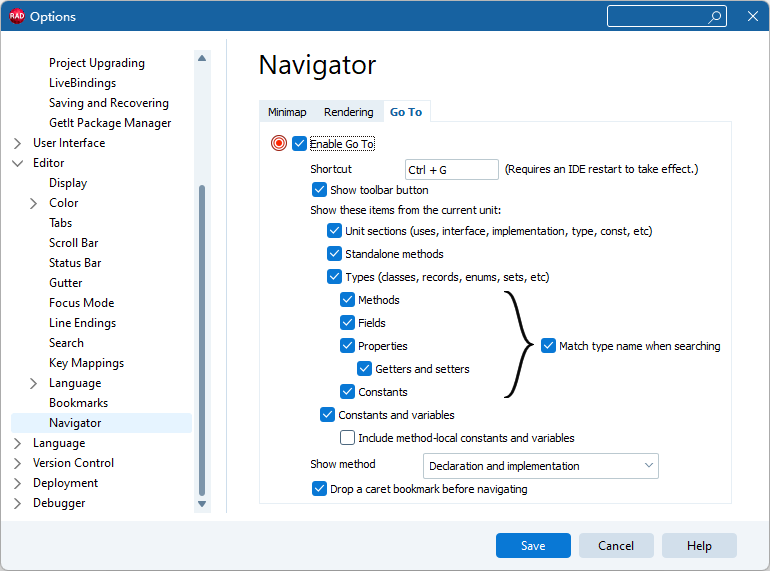The width and height of the screenshot is (770, 571).
Task: Enable Include method-local constants and variables
Action: 347,437
